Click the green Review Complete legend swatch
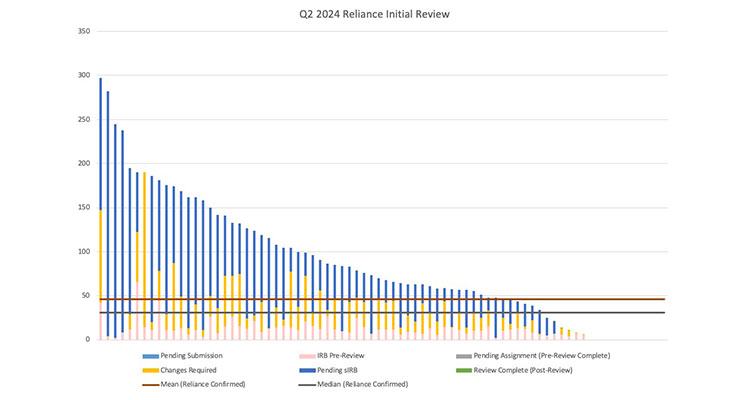 [x=465, y=370]
